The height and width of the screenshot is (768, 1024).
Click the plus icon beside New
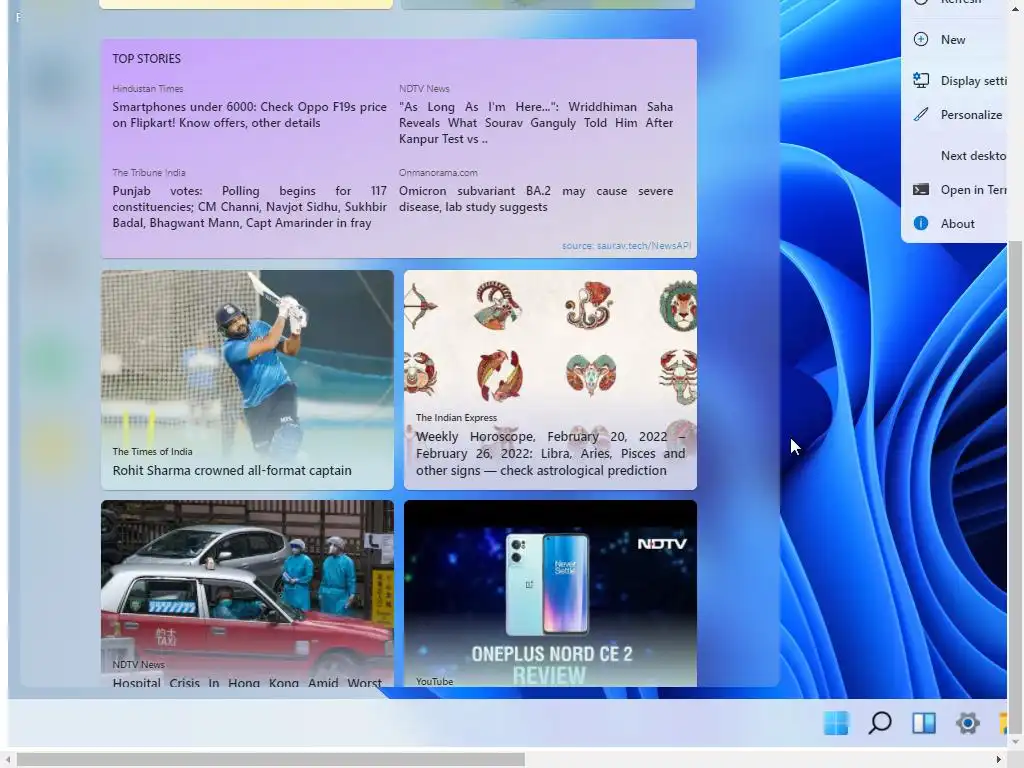point(921,39)
